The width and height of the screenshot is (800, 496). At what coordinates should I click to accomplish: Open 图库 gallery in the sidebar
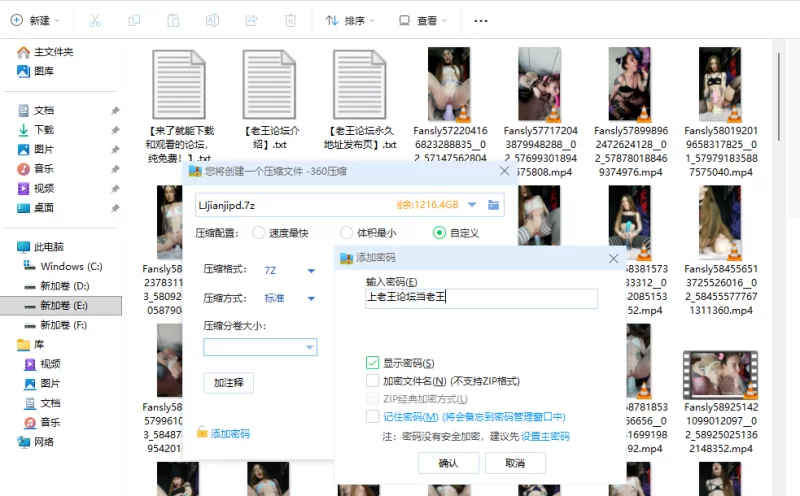43,71
